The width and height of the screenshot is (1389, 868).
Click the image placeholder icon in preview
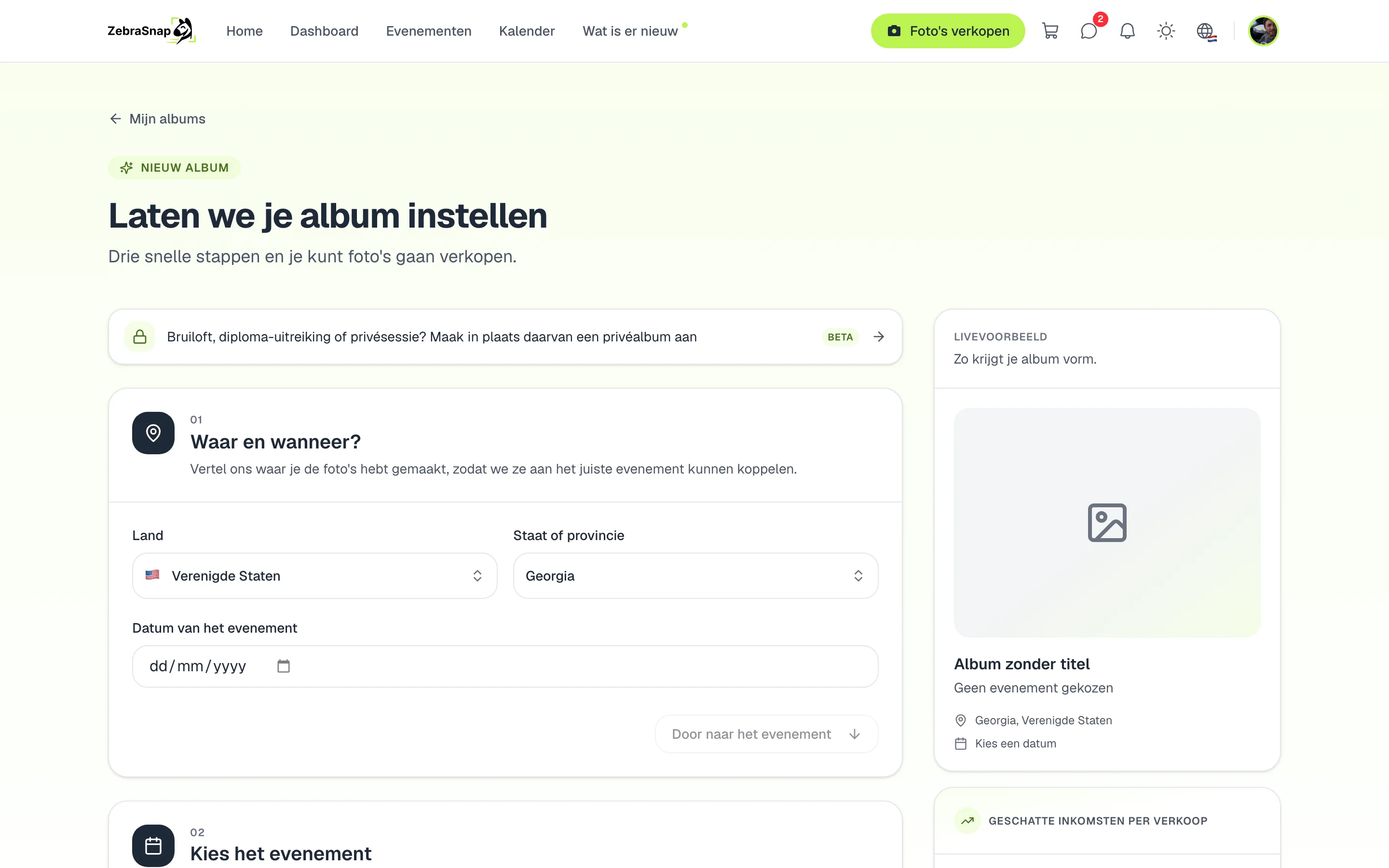click(1107, 522)
